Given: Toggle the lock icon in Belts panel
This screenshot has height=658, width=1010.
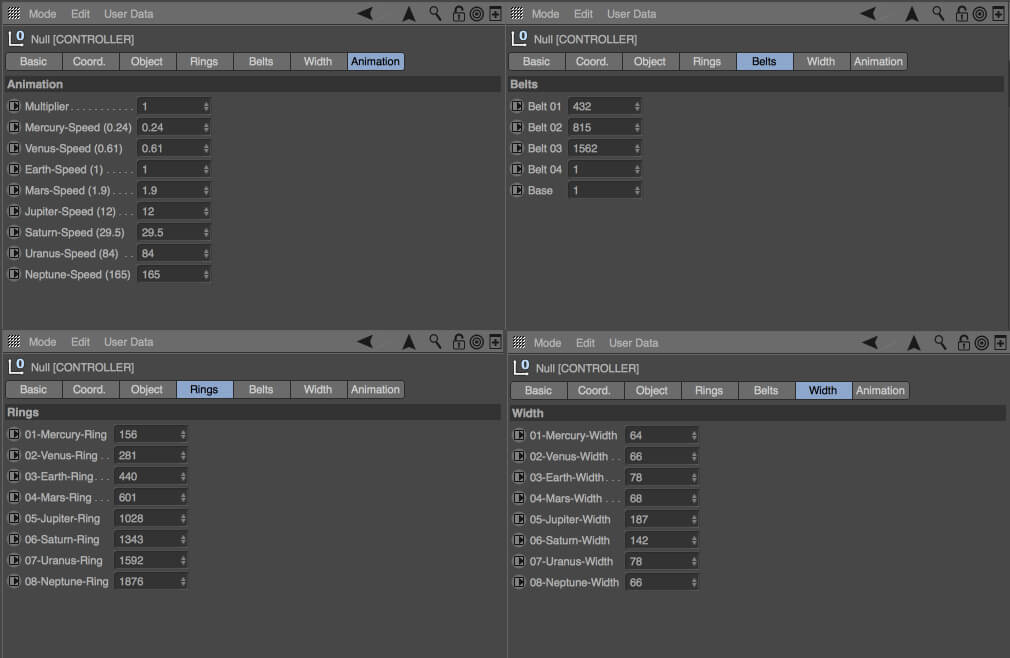Looking at the screenshot, I should [x=962, y=14].
